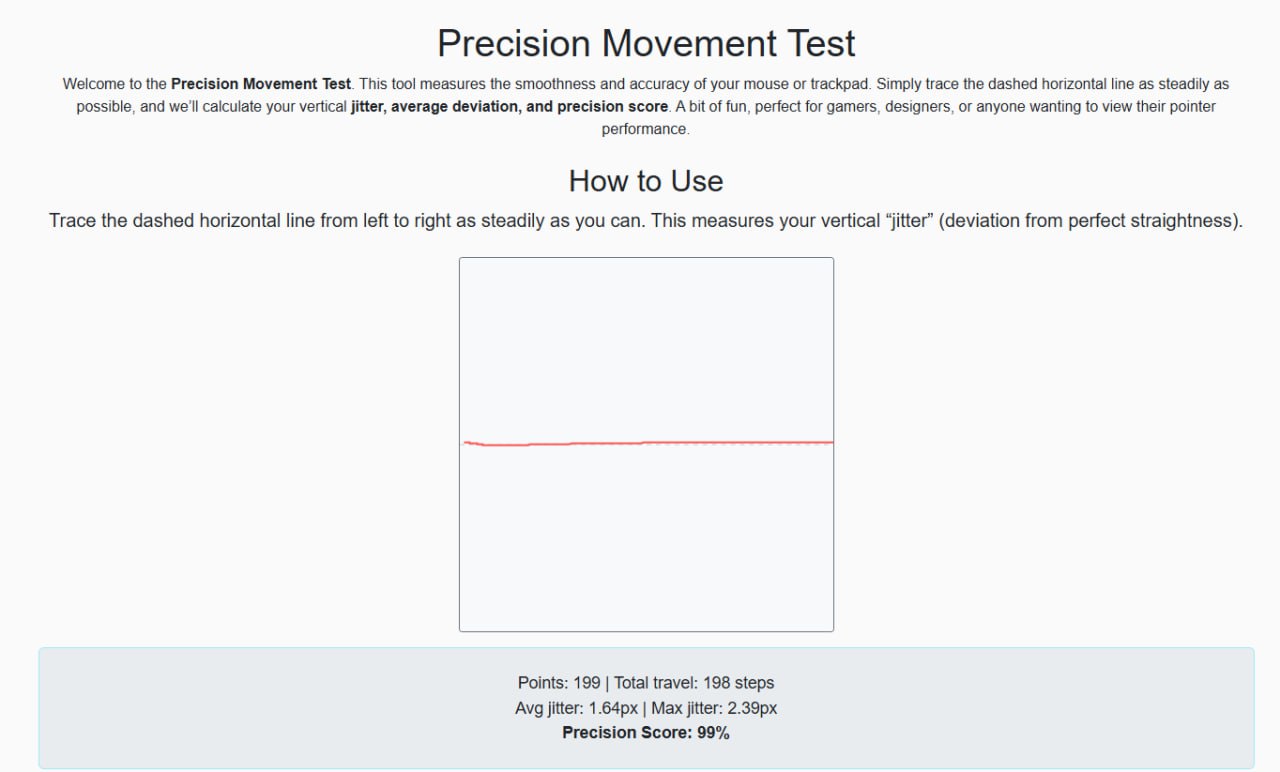Click the empty upper area of the tracing canvas
This screenshot has height=772, width=1280.
tap(646, 340)
